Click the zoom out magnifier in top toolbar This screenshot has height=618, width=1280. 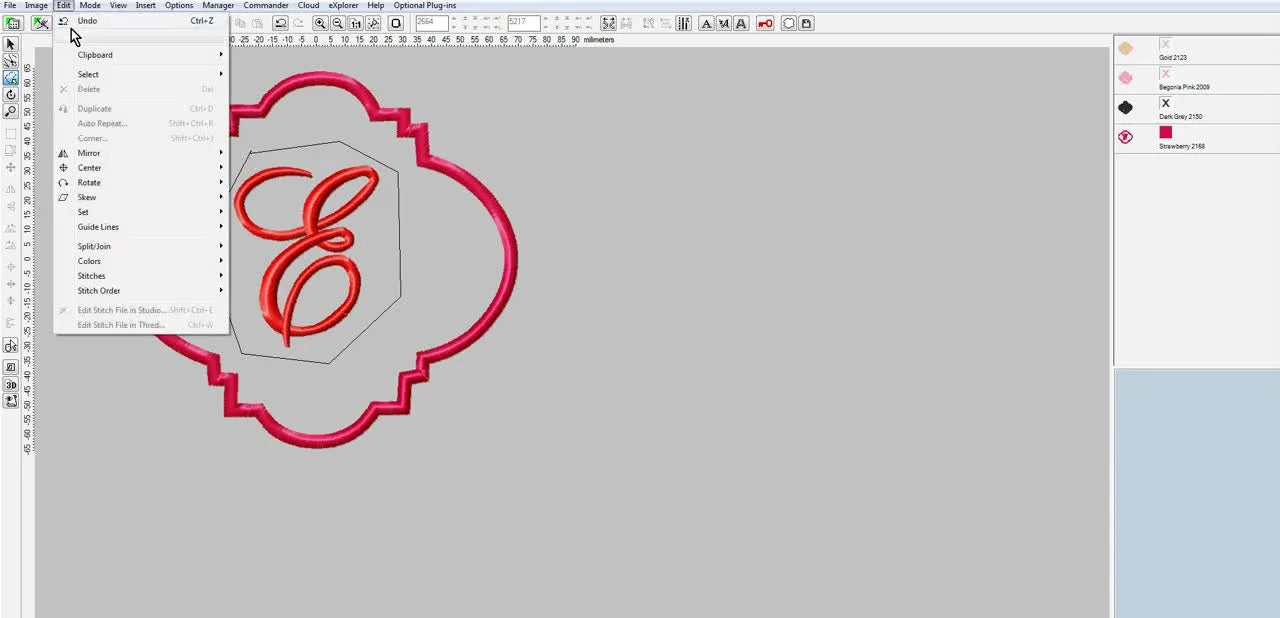click(338, 23)
